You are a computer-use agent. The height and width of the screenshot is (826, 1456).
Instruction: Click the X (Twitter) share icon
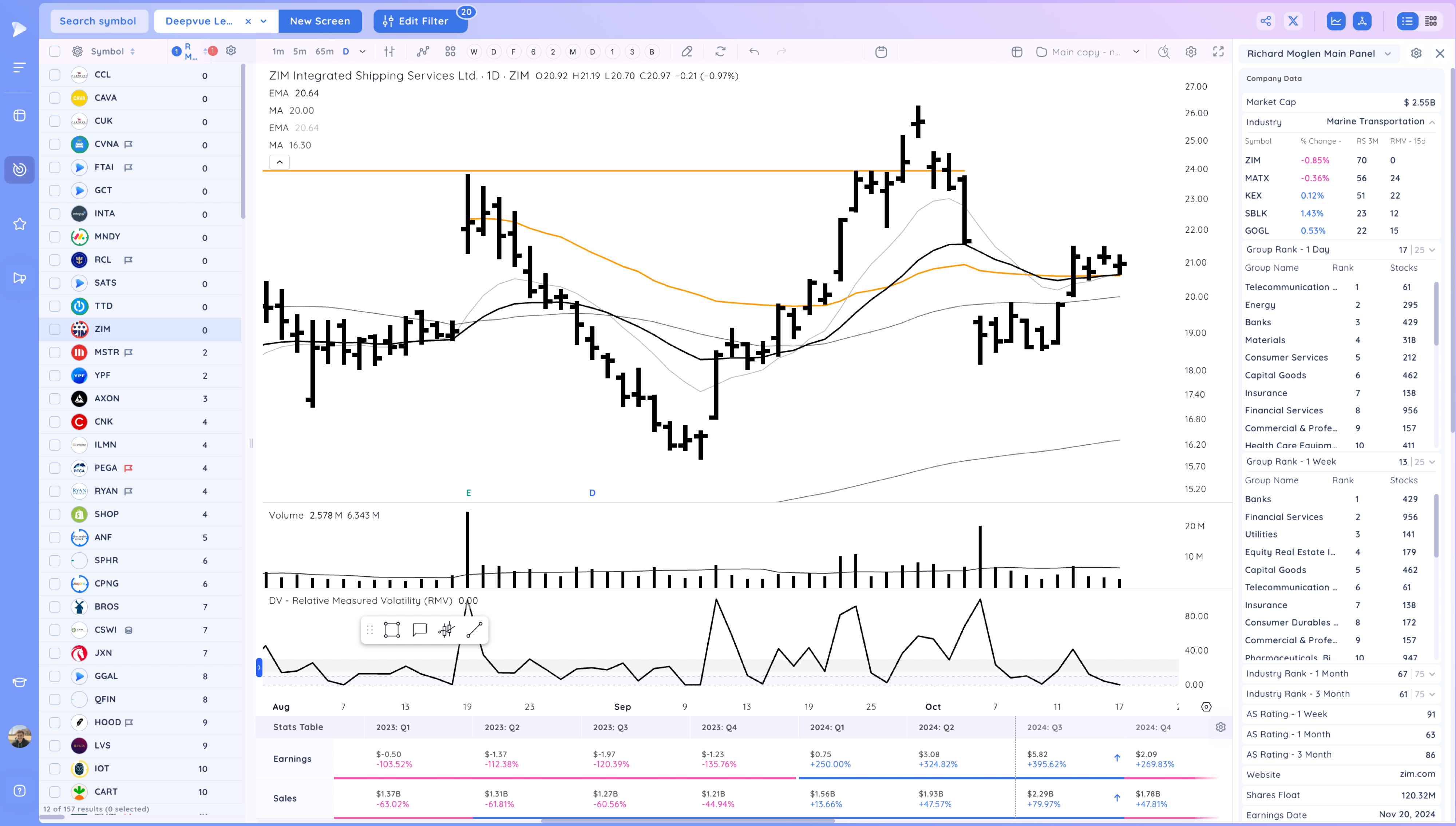click(x=1293, y=21)
